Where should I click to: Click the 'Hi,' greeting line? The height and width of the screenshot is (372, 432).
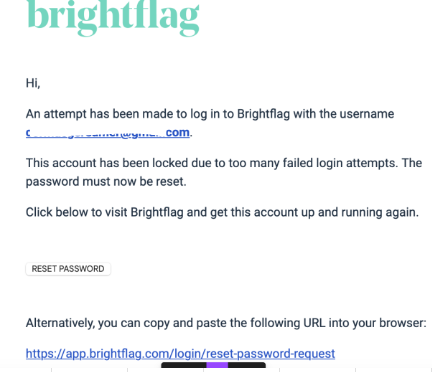tap(33, 83)
